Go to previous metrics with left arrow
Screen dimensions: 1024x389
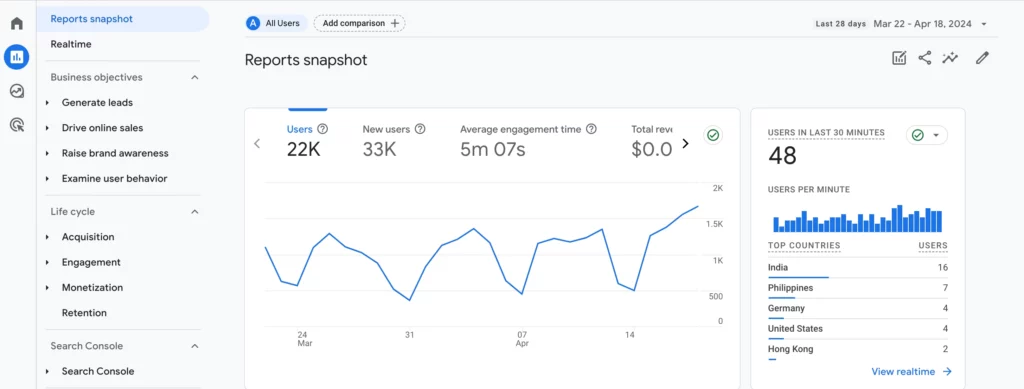pyautogui.click(x=257, y=144)
